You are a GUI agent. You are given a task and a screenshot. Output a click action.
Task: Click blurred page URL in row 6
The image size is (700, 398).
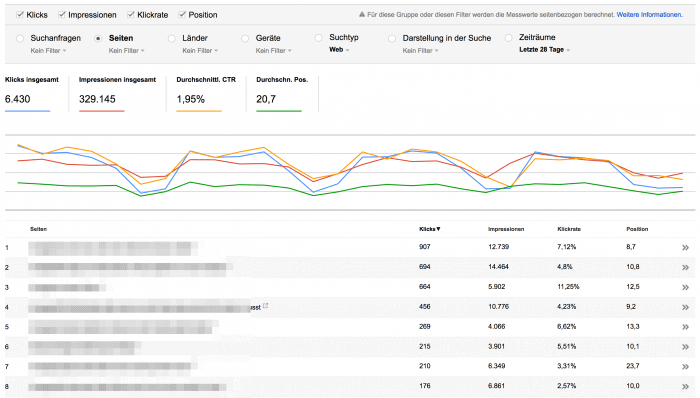[x=84, y=347]
